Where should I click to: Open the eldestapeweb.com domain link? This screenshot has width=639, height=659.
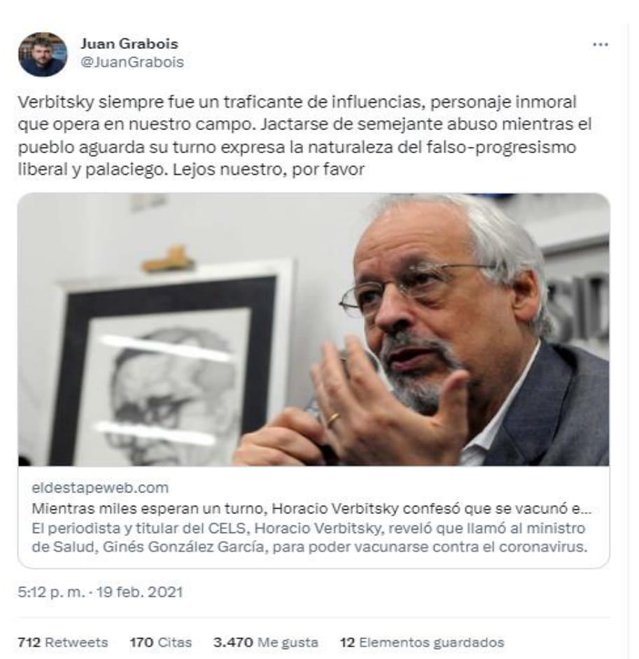100,488
